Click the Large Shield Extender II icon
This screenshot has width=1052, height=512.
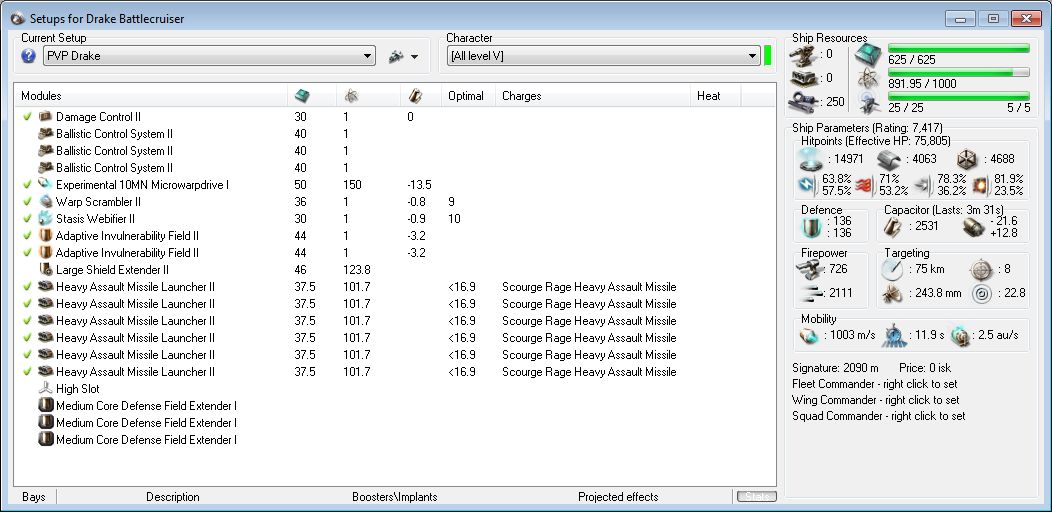46,270
